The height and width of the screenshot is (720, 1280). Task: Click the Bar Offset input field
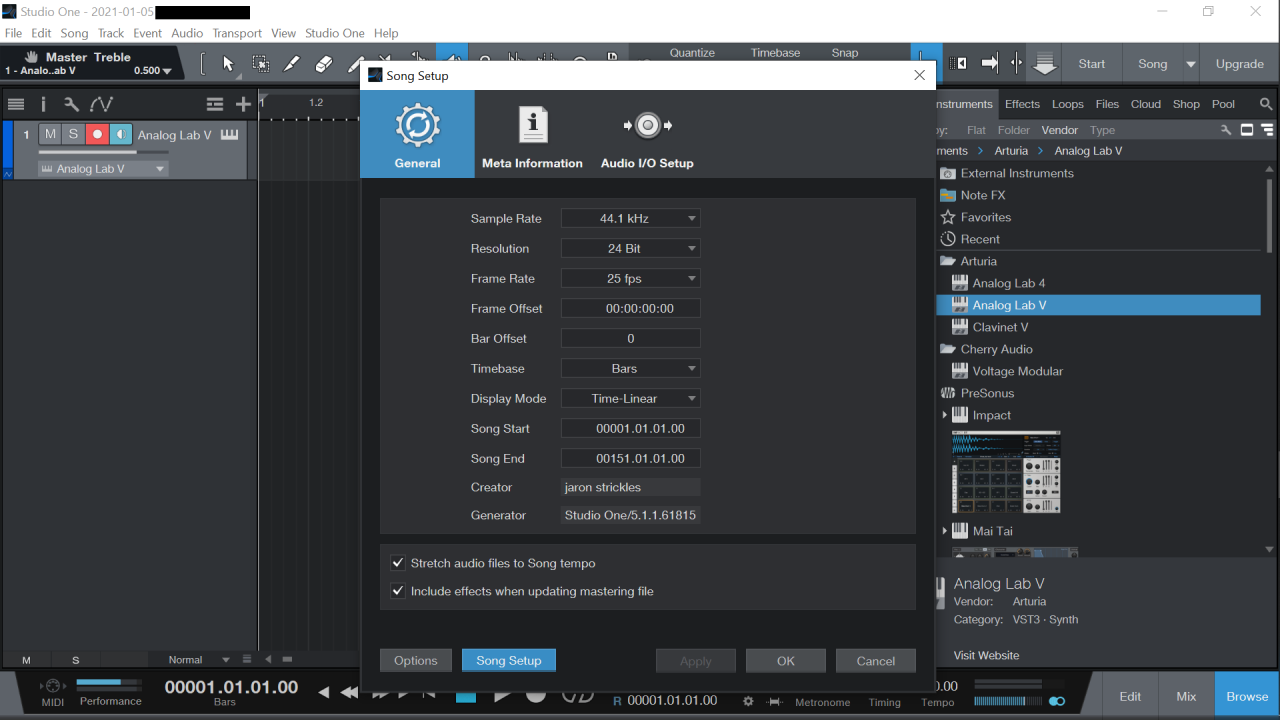[x=630, y=338]
